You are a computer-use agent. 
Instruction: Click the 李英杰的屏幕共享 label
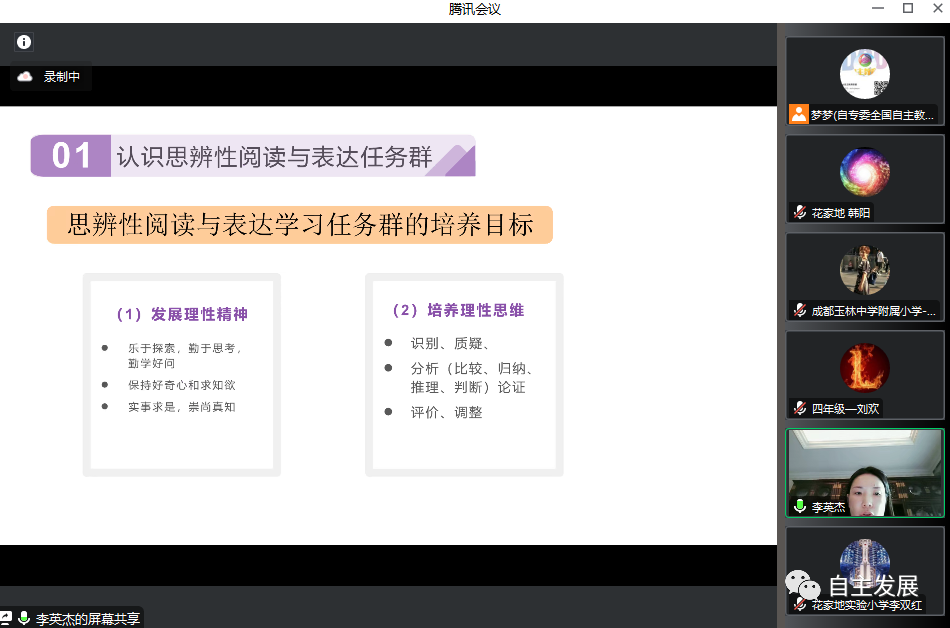[x=88, y=619]
